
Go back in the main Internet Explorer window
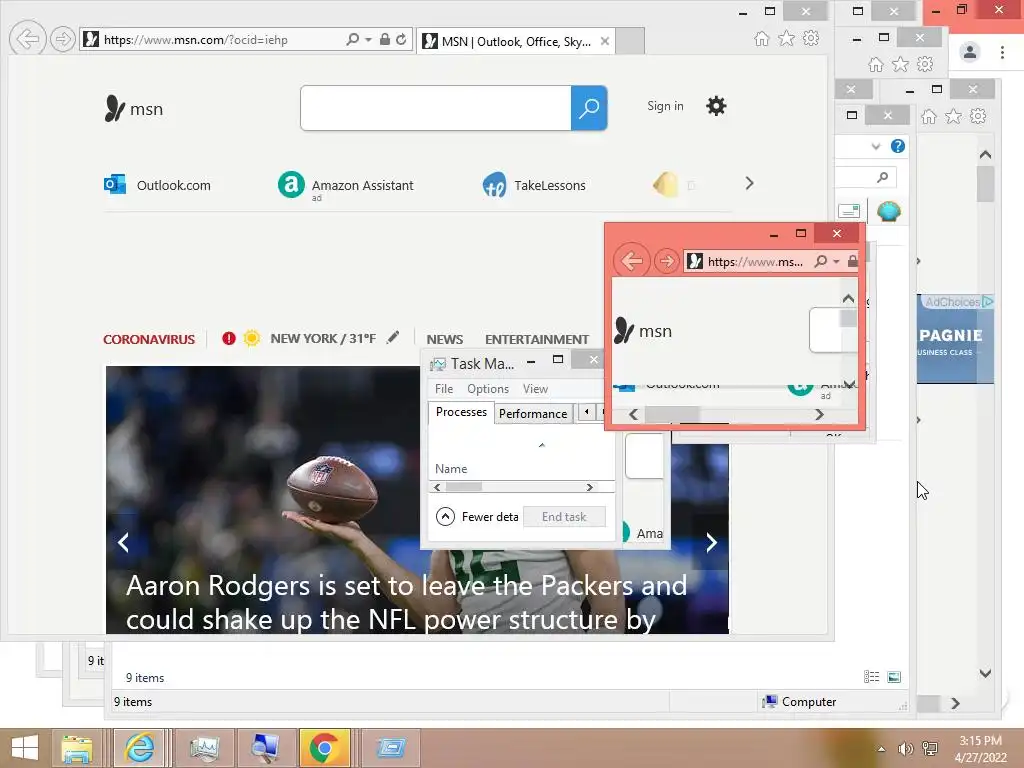click(x=27, y=39)
